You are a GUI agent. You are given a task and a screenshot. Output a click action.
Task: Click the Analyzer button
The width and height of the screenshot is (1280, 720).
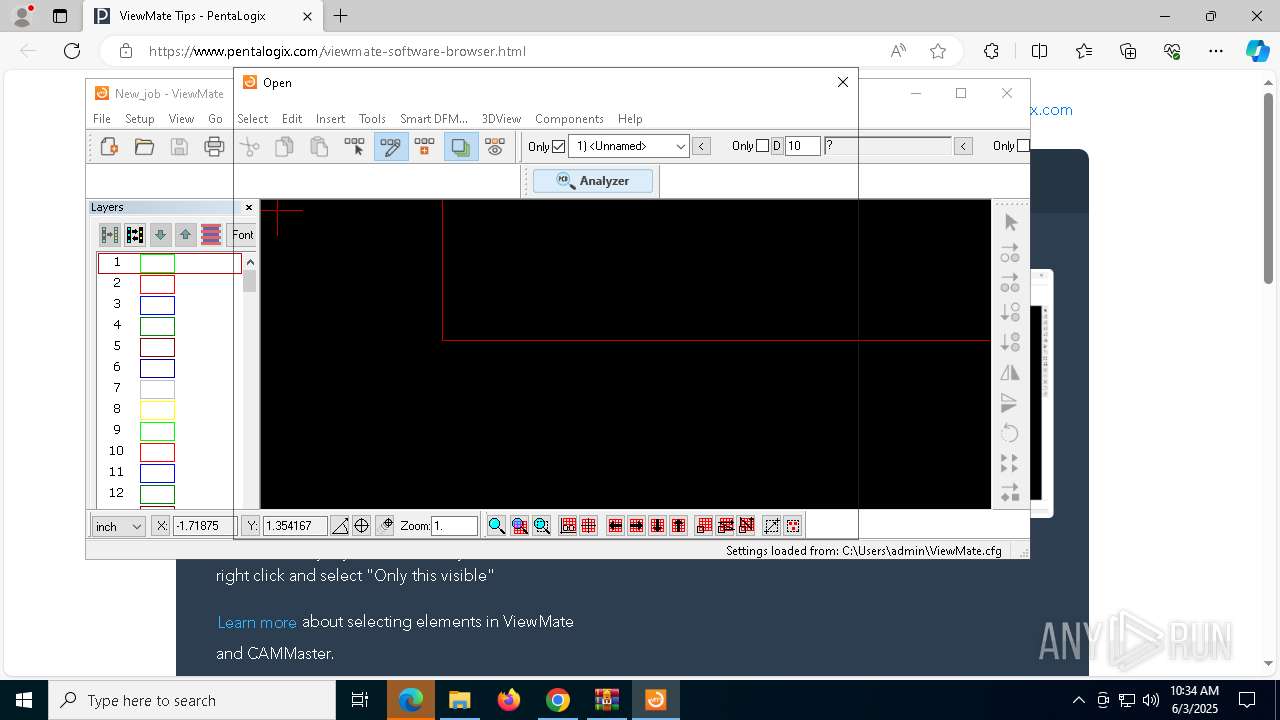pyautogui.click(x=593, y=181)
